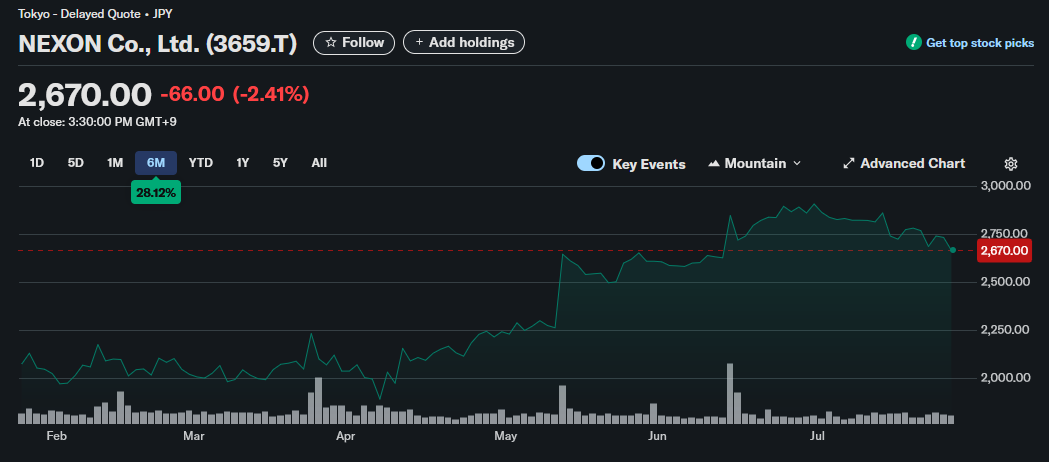Viewport: 1049px width, 462px height.
Task: Click the Add holdings button
Action: (x=464, y=43)
